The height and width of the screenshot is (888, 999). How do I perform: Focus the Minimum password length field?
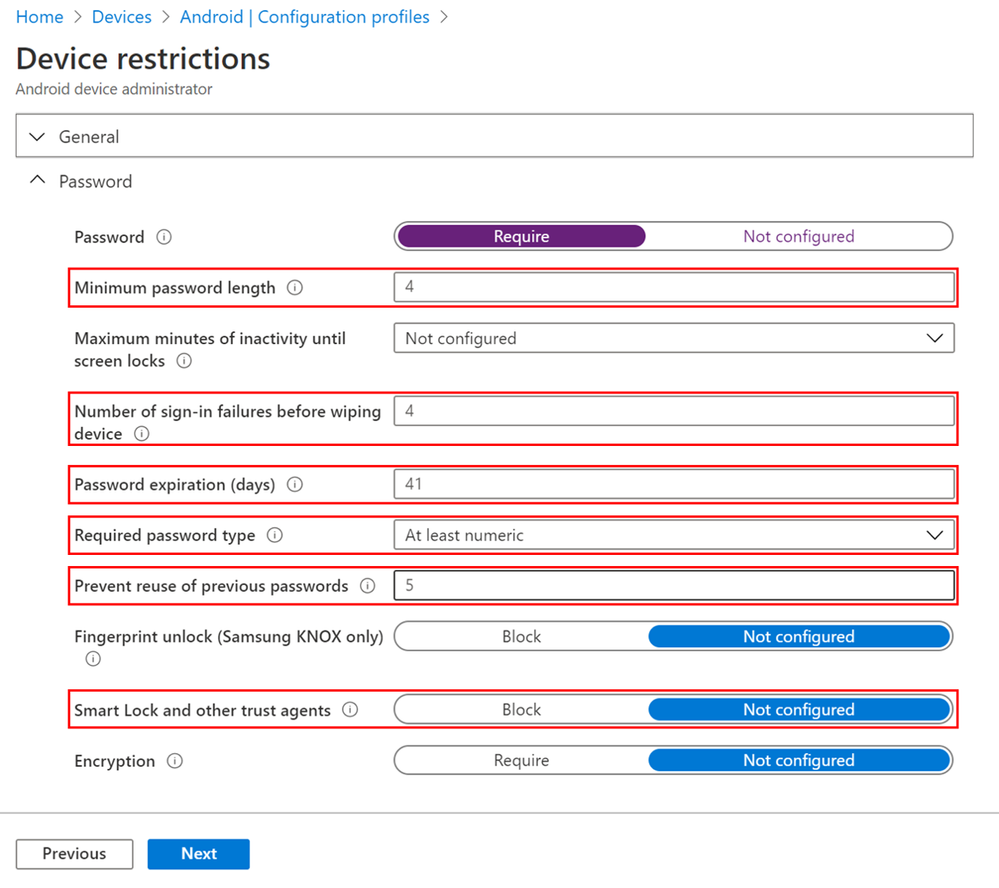(674, 287)
